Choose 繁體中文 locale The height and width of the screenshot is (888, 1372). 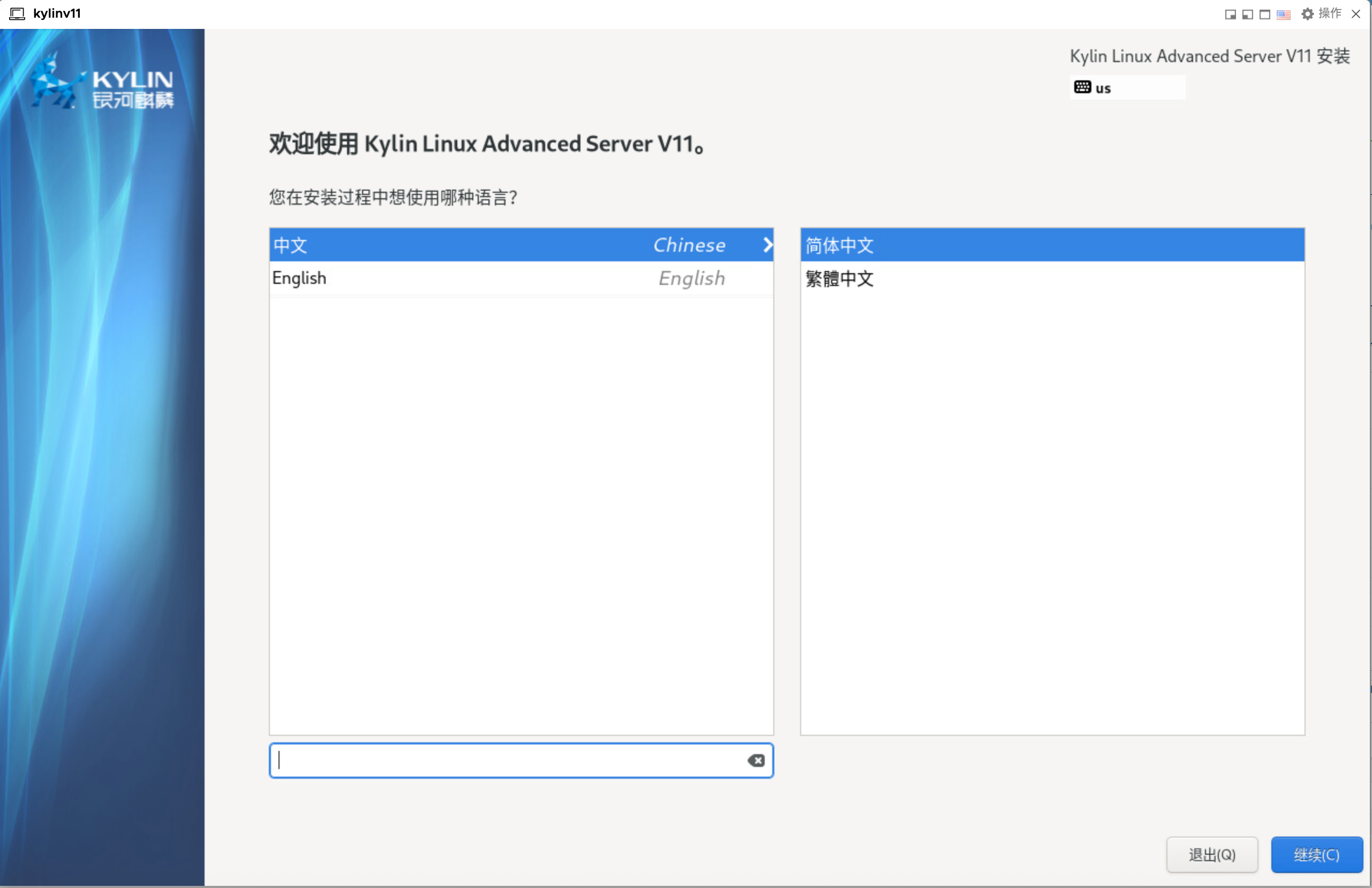point(1051,279)
